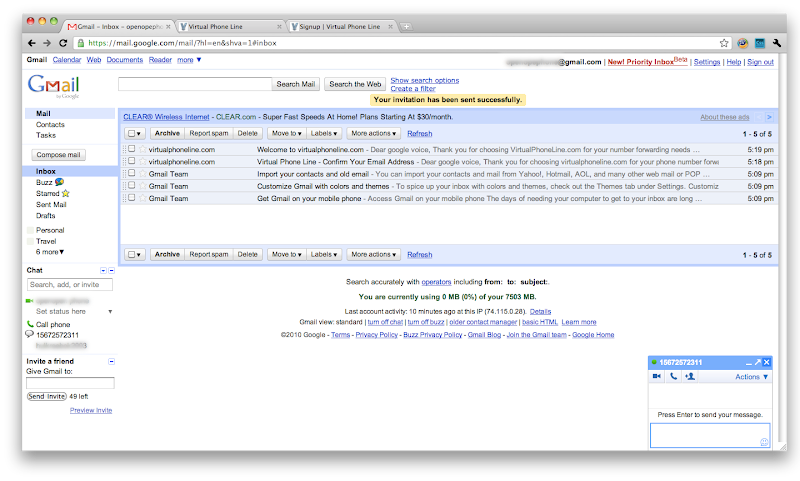800x481 pixels.
Task: Bookmark the page with the star icon
Action: (x=724, y=43)
